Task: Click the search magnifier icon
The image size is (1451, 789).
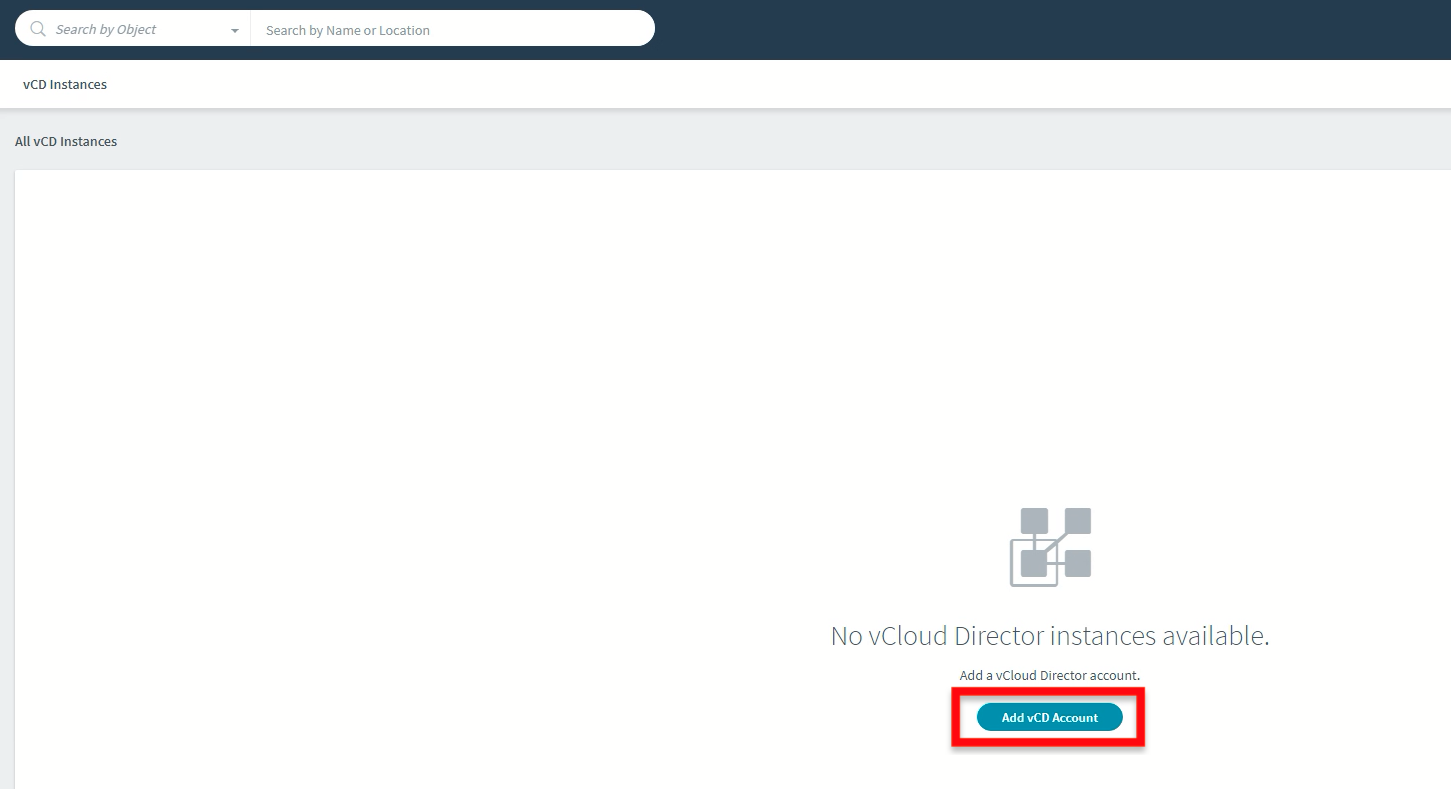Action: (39, 29)
